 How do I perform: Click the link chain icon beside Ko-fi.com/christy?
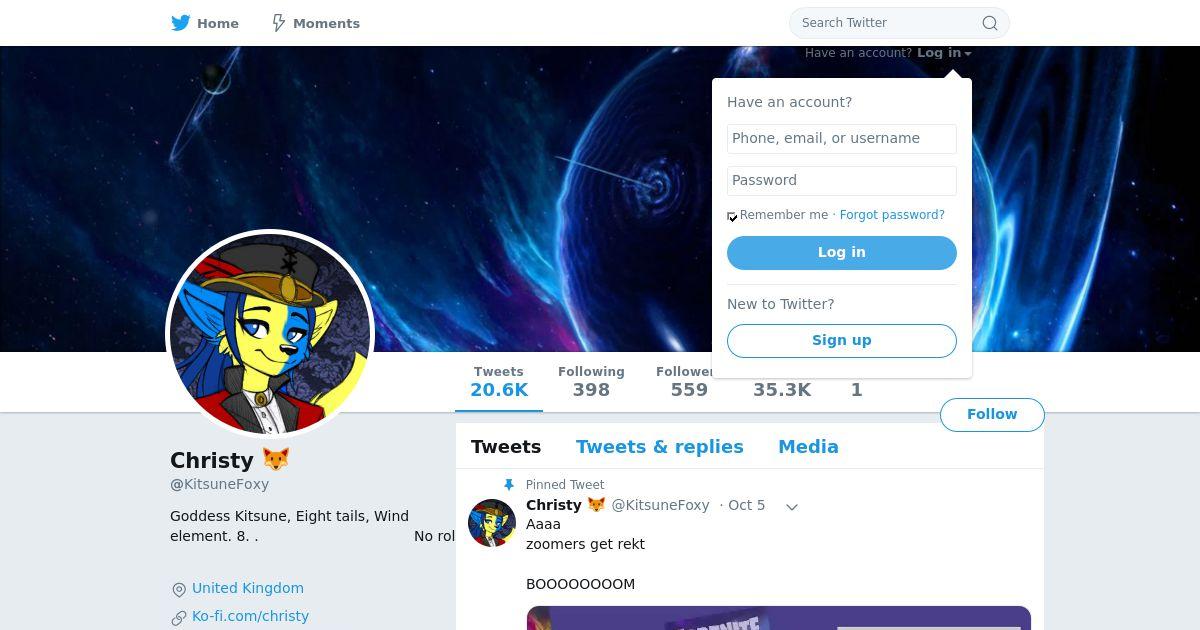point(179,618)
